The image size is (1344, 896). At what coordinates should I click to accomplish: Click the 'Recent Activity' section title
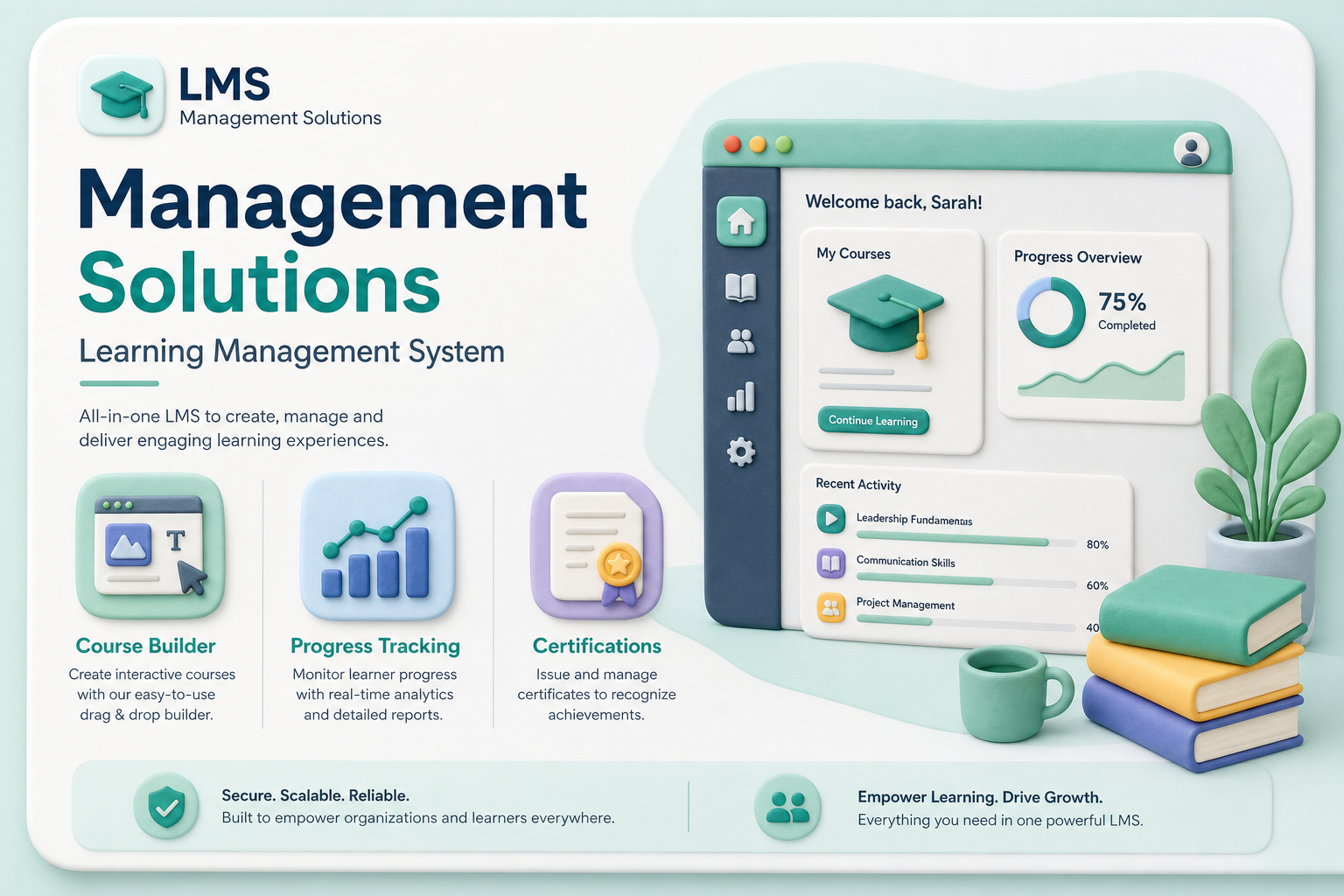click(x=858, y=484)
